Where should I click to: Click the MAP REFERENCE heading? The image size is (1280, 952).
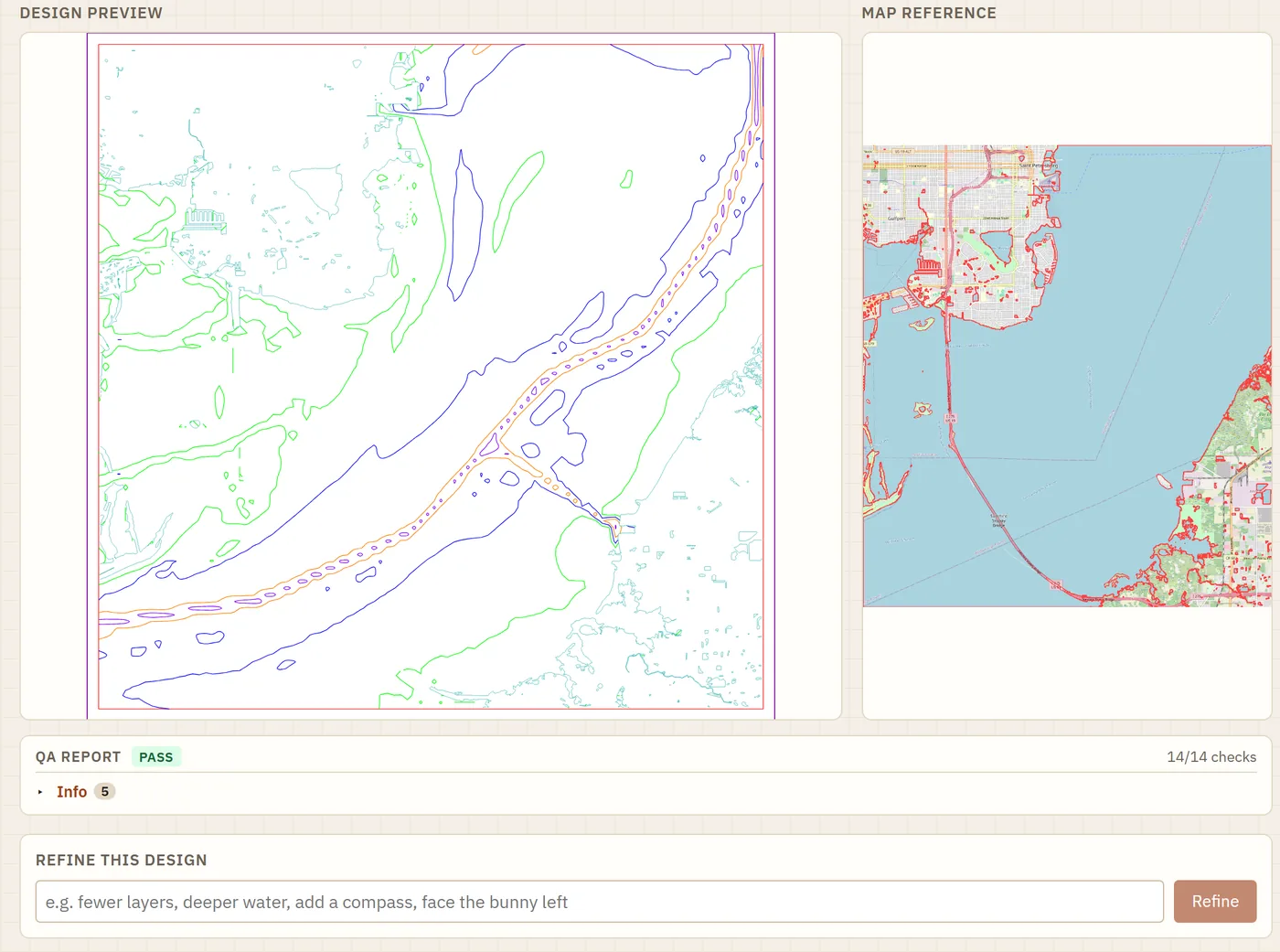[x=929, y=13]
